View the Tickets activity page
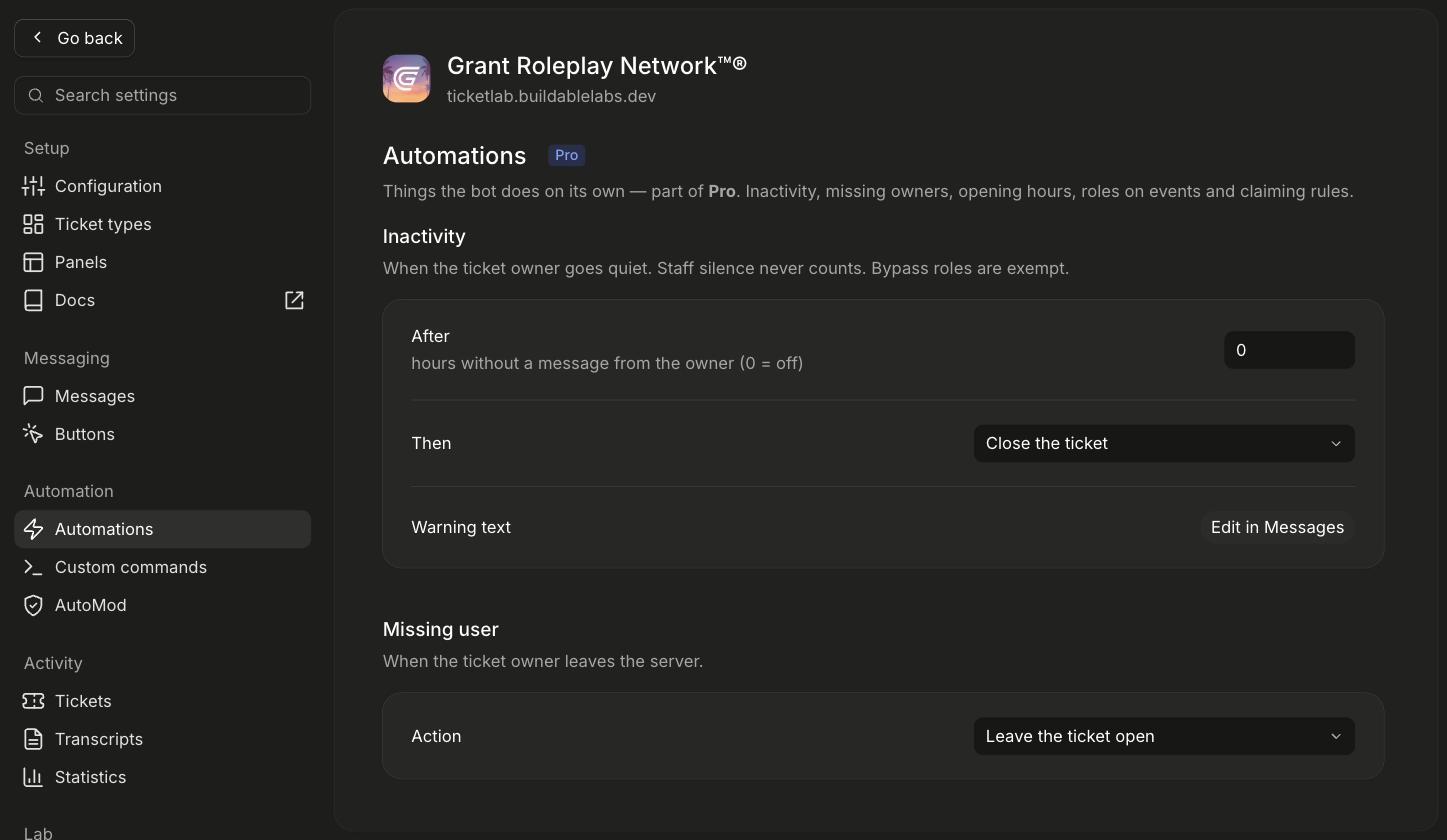This screenshot has height=840, width=1447. [x=162, y=701]
